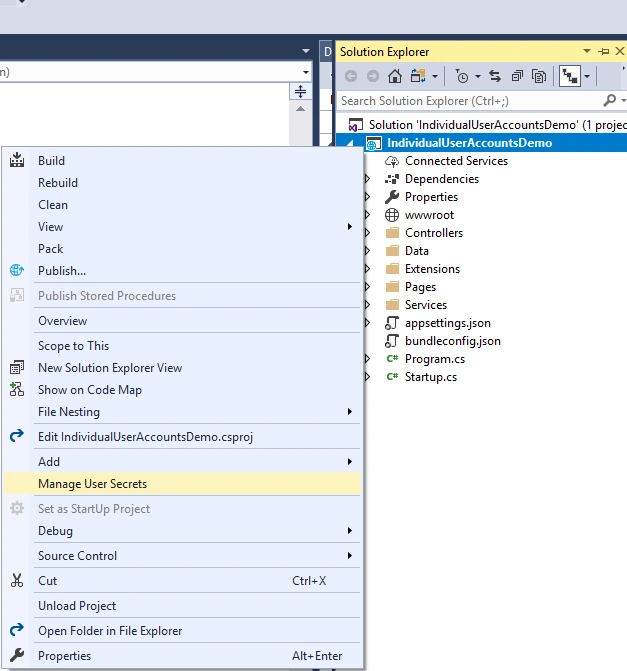Viewport: 627px width, 671px height.
Task: Toggle the Preview Selected Items button
Action: [570, 76]
